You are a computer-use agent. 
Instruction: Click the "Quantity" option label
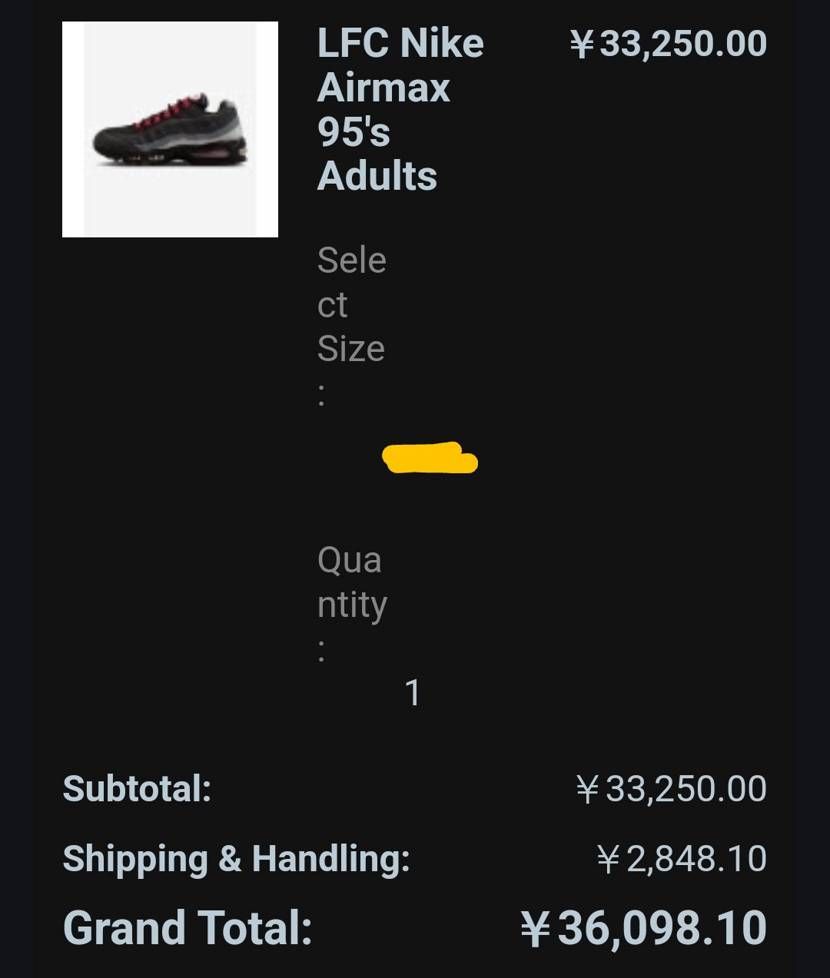point(351,582)
